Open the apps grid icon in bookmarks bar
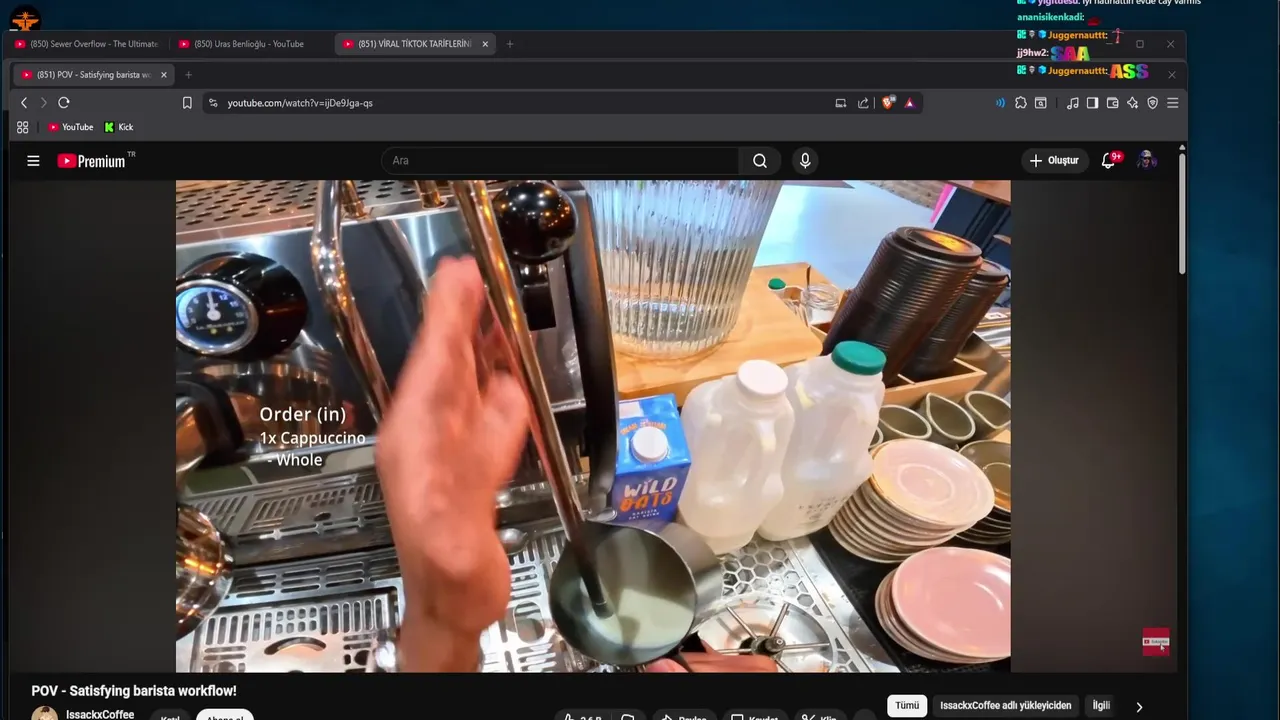 click(23, 127)
